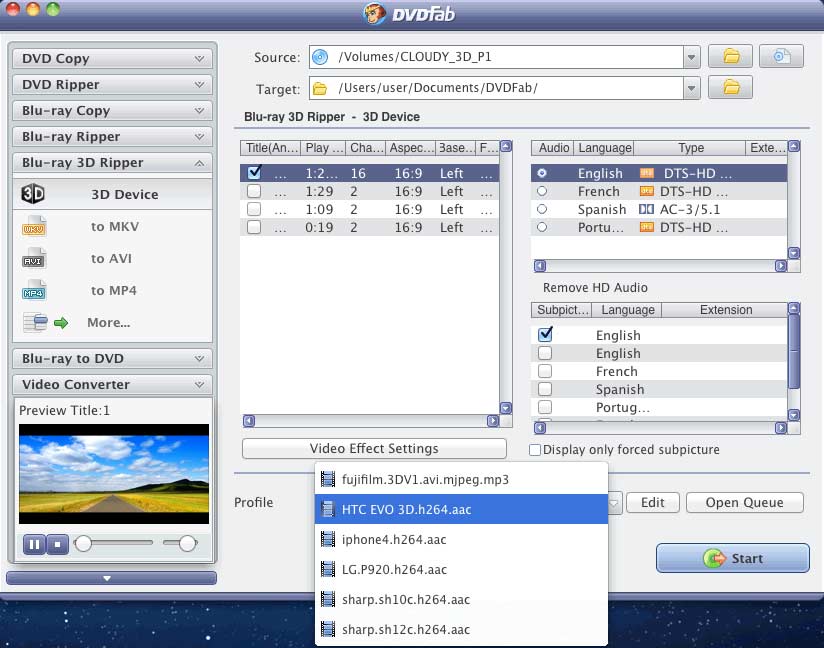Click the LG.P920 profile film icon
Image resolution: width=824 pixels, height=648 pixels.
(x=328, y=569)
